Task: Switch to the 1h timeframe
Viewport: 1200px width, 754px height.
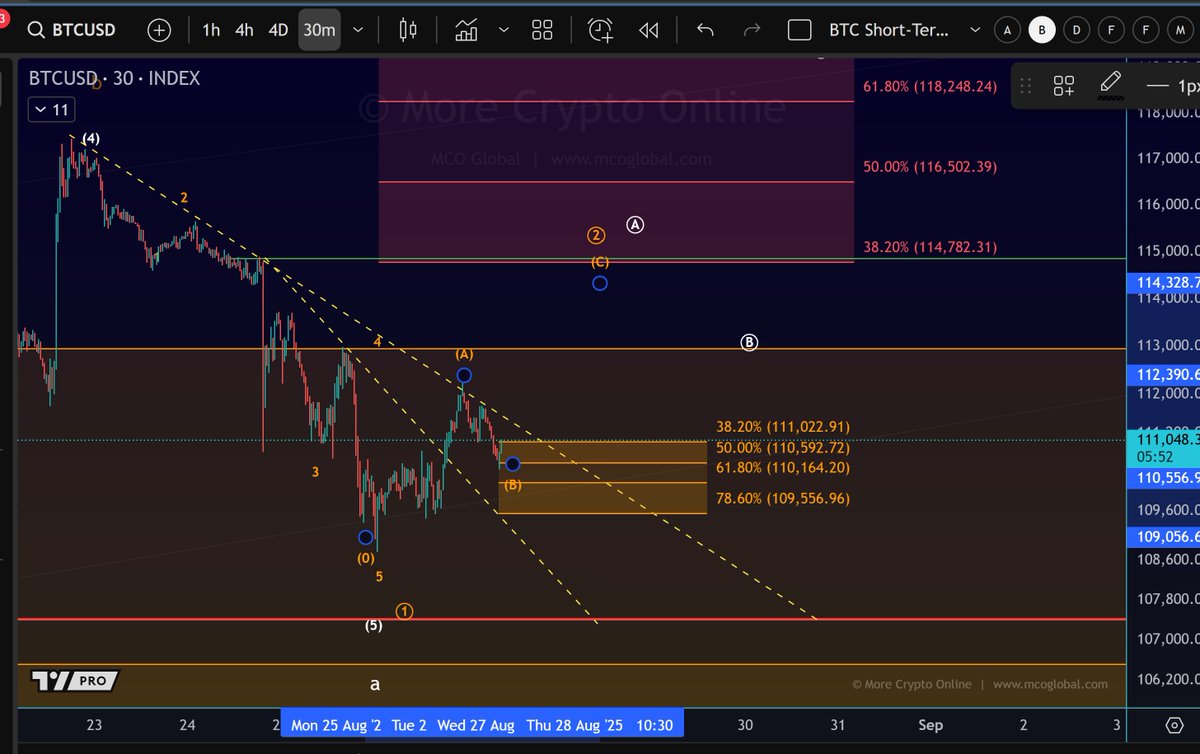Action: click(x=210, y=30)
